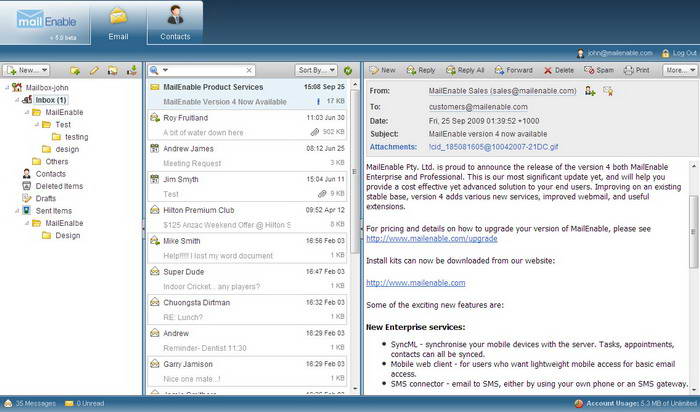Forward the open message
The width and height of the screenshot is (700, 412).
[513, 70]
